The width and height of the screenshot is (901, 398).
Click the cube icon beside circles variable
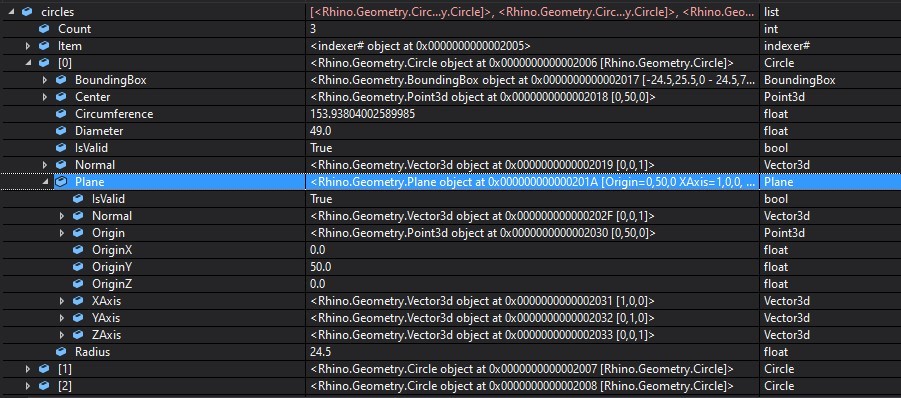(x=27, y=12)
